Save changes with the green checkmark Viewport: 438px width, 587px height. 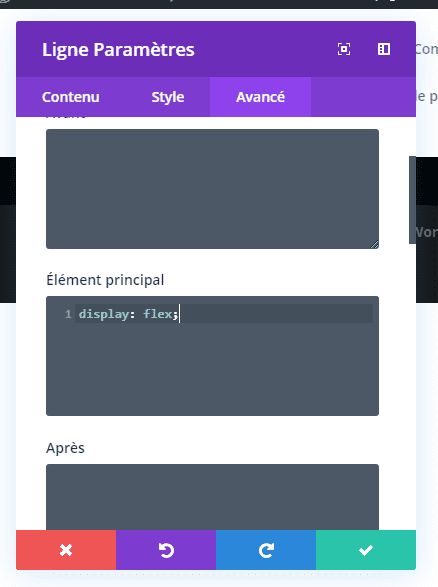tap(366, 550)
